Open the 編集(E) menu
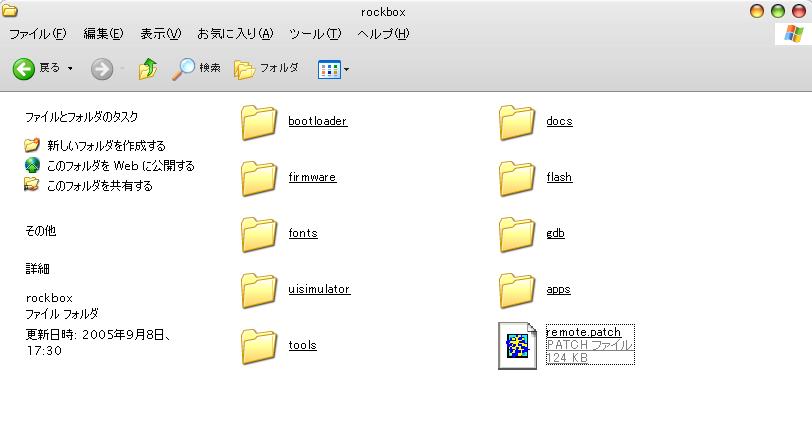This screenshot has height=425, width=812. [x=104, y=34]
